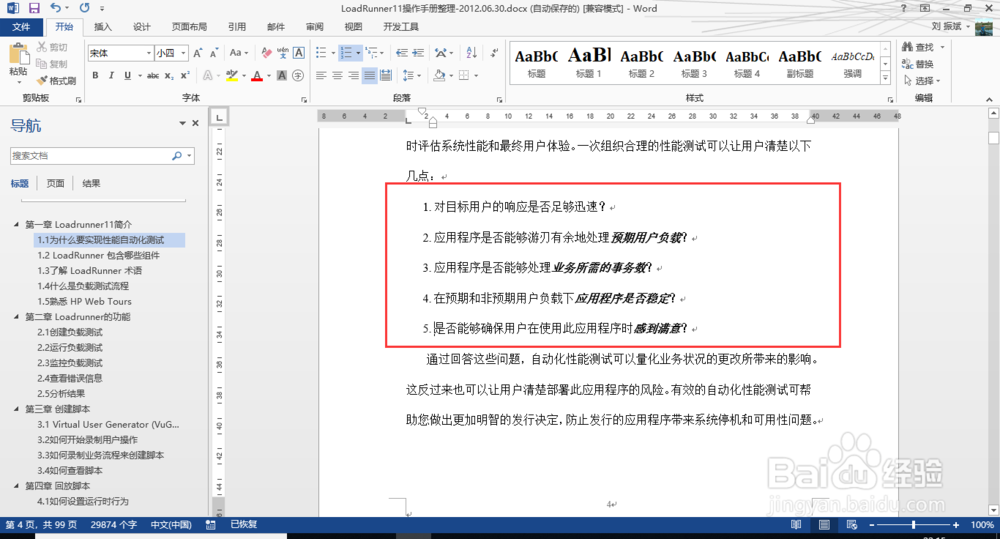Collapse the 第二章 Loadrunner的功能 heading
The image size is (1000, 539).
pos(17,316)
